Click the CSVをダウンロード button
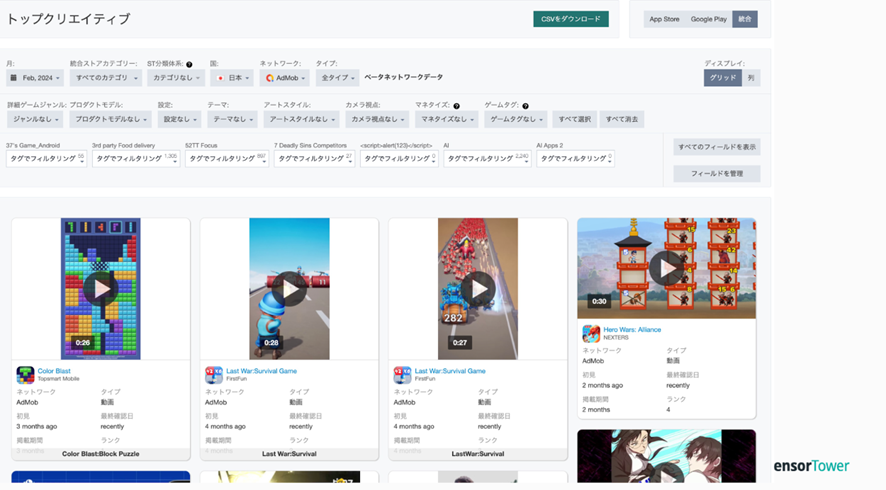 pyautogui.click(x=570, y=19)
